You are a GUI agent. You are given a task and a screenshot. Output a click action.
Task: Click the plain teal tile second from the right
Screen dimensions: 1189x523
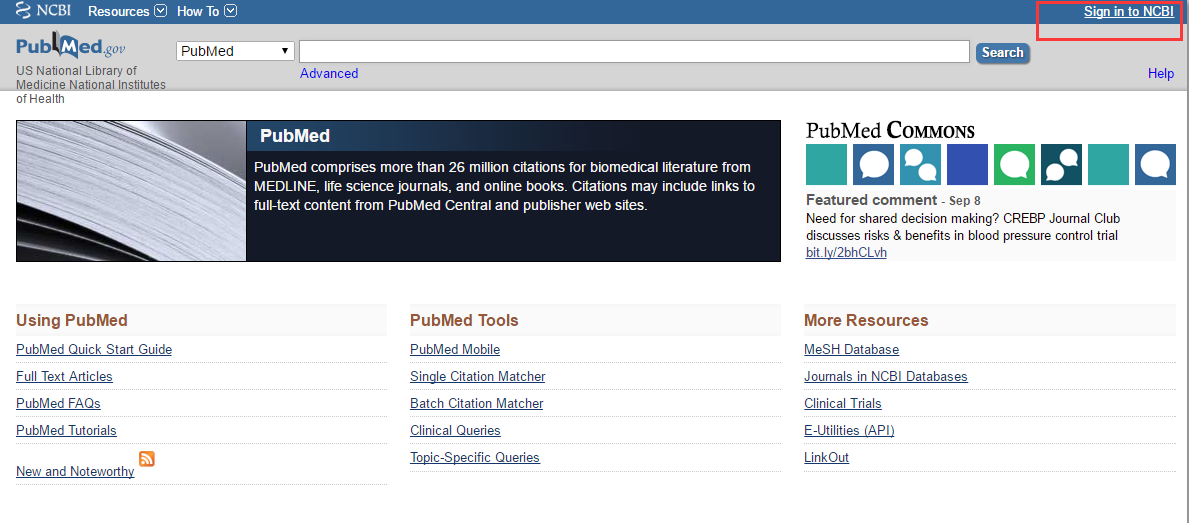[x=1109, y=164]
